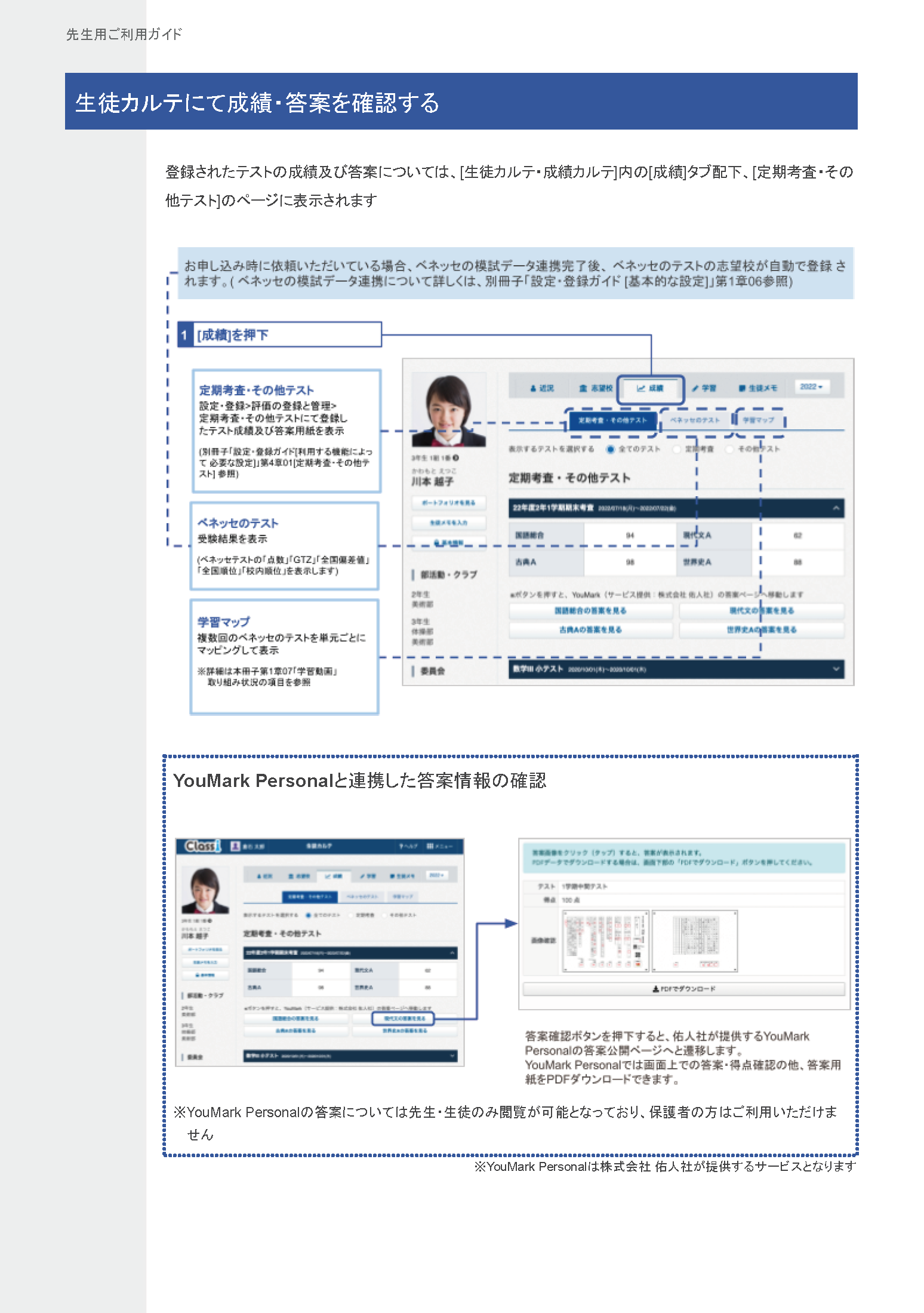Click the PDFでダウンロード button
The width and height of the screenshot is (924, 1313).
click(683, 989)
